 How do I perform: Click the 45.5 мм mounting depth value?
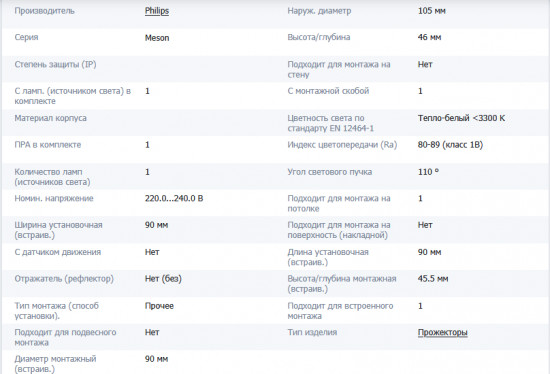coord(433,279)
